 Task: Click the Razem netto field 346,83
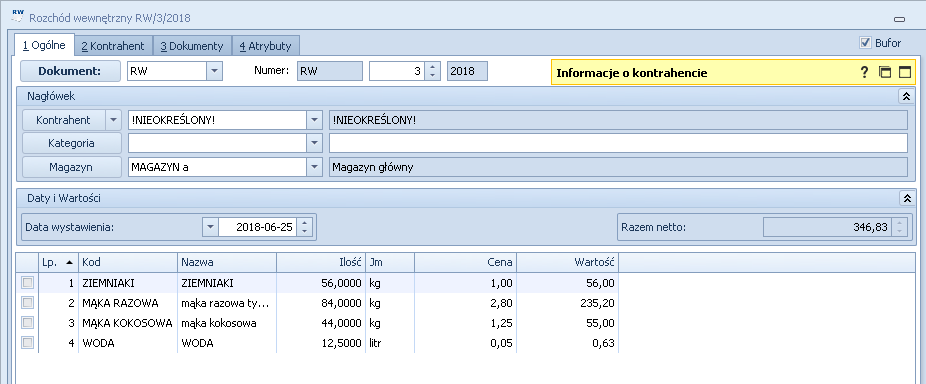[x=827, y=227]
